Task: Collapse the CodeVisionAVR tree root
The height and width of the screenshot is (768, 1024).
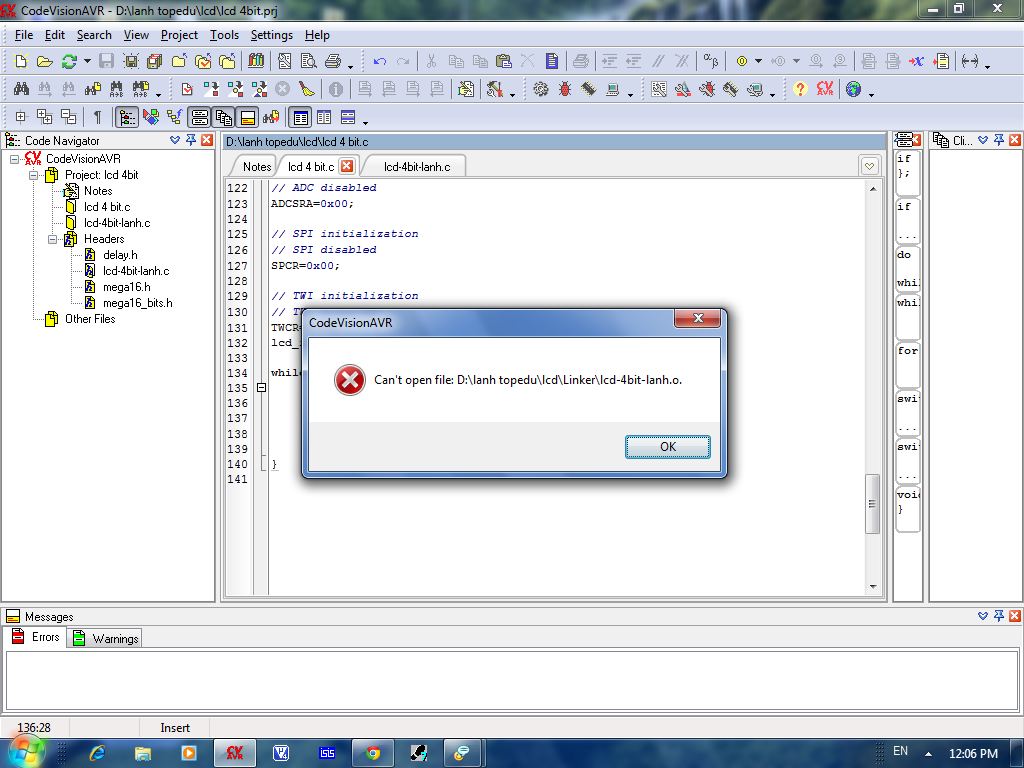Action: coord(14,159)
